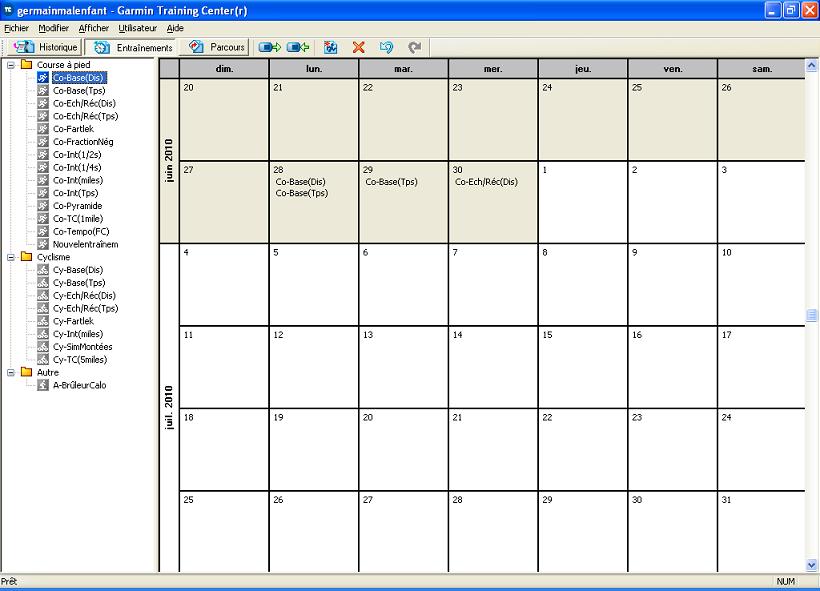820x591 pixels.
Task: Click the Autre folder icon
Action: click(26, 372)
